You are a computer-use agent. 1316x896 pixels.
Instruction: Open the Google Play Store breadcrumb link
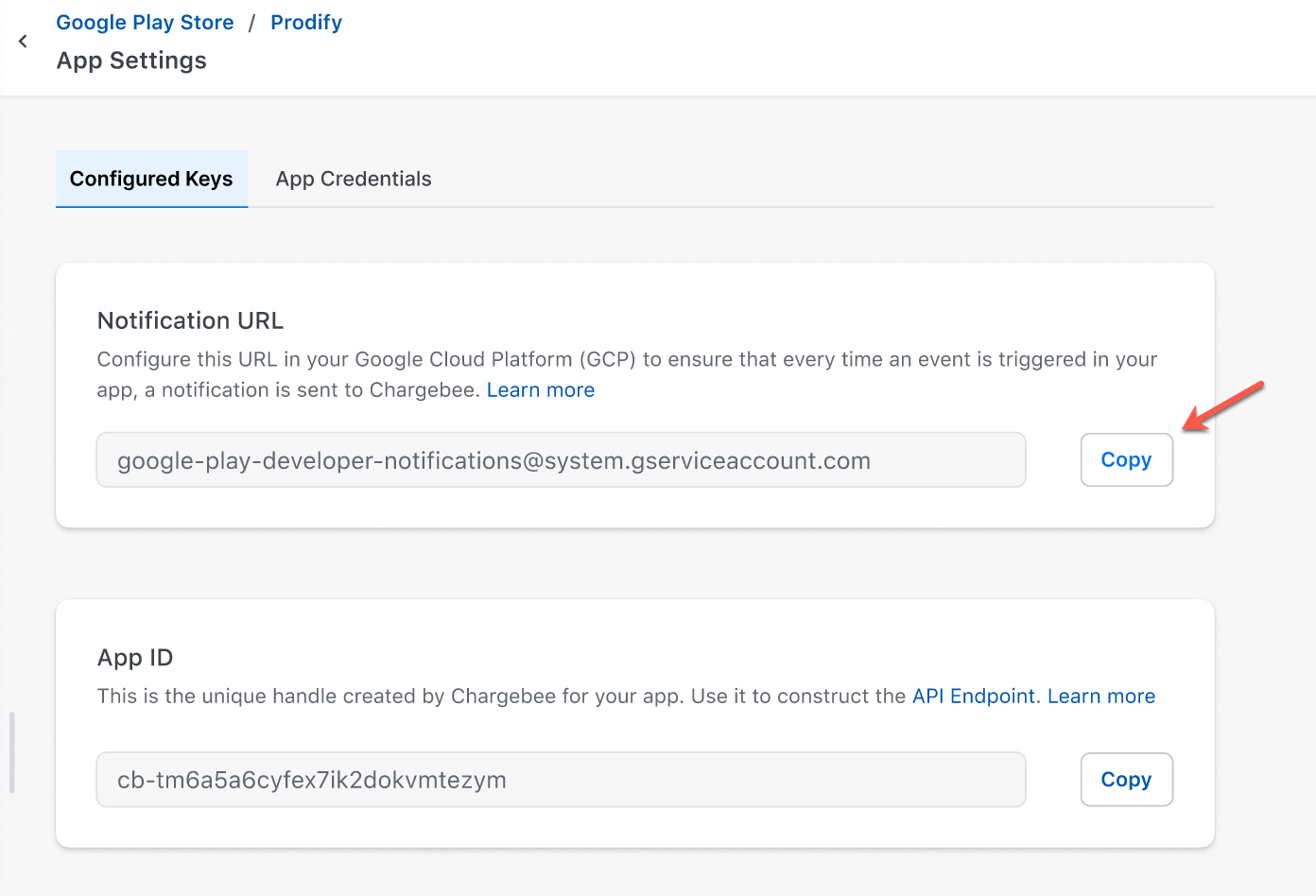click(x=145, y=23)
